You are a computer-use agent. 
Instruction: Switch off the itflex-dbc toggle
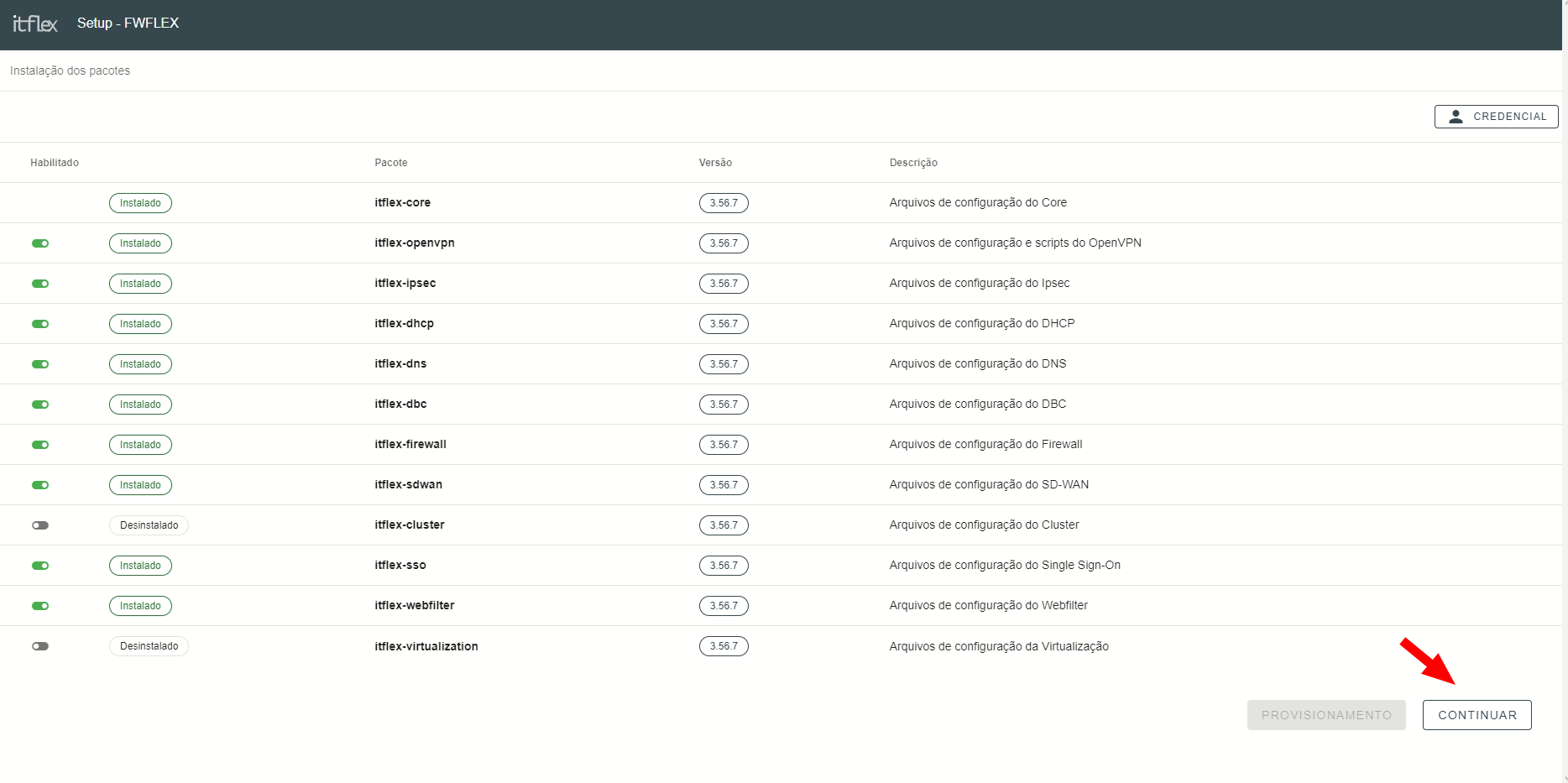coord(40,405)
